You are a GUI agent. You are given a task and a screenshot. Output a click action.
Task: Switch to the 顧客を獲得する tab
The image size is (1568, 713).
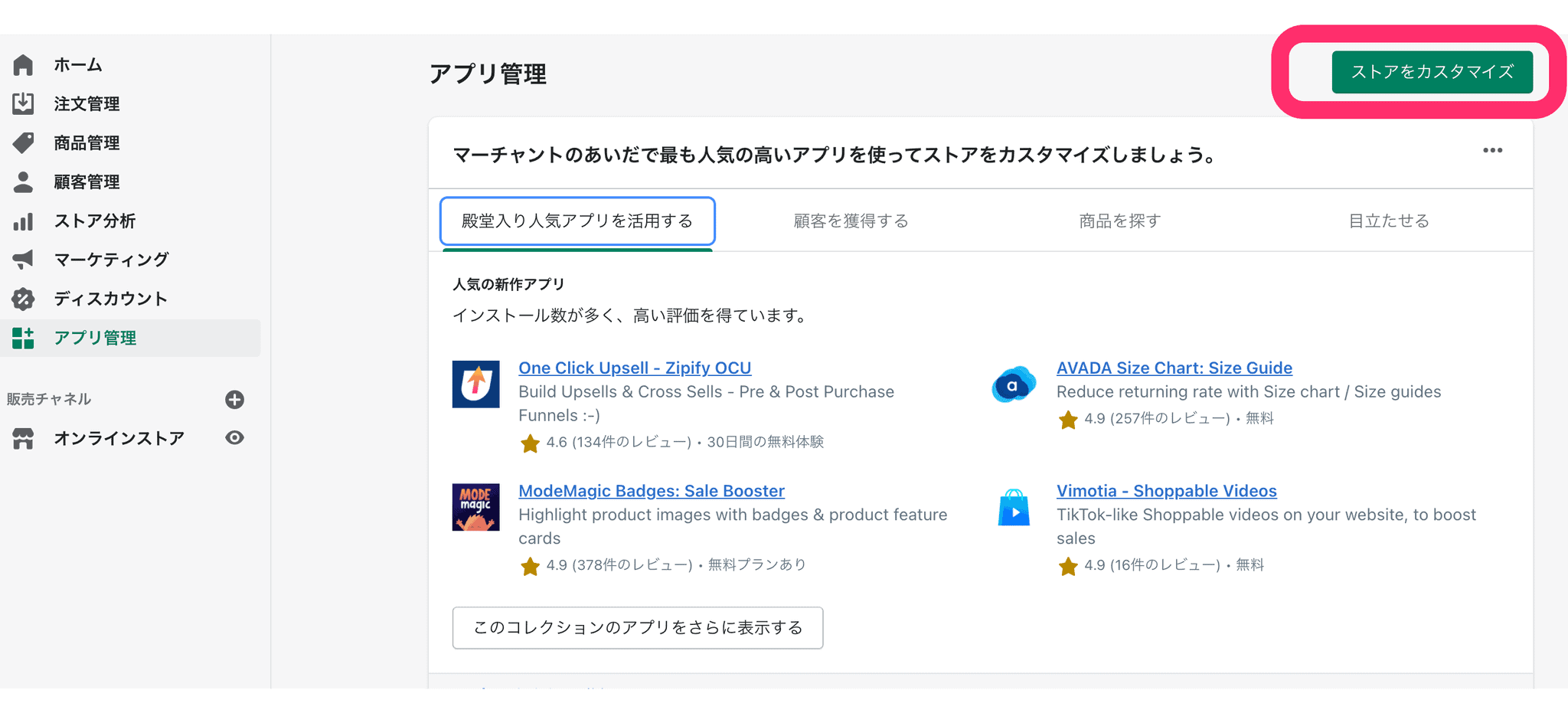851,221
